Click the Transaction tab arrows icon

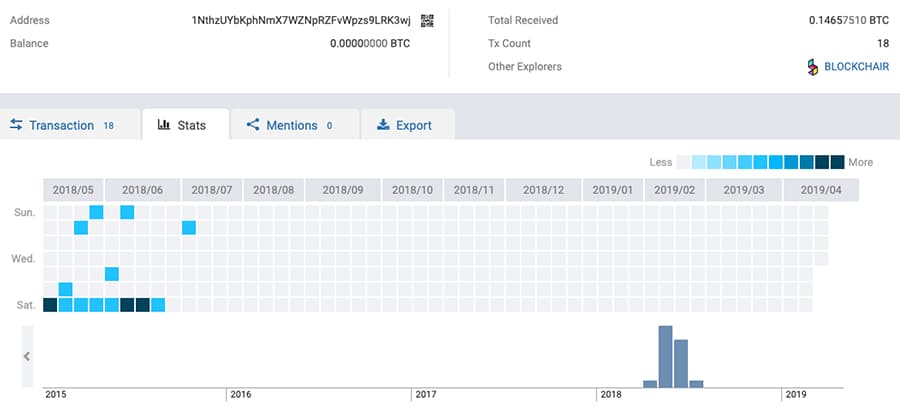tap(16, 125)
